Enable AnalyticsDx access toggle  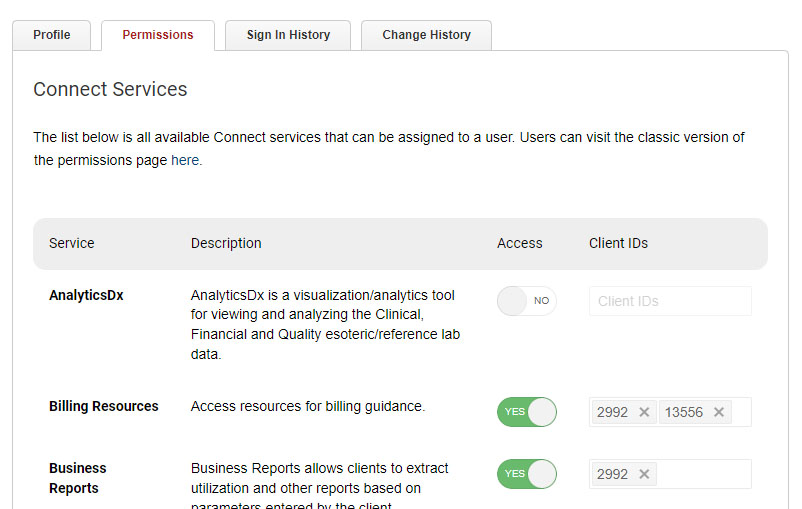[526, 301]
